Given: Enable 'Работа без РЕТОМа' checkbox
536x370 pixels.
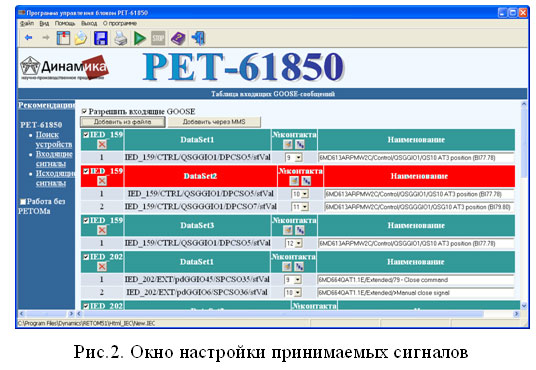Looking at the screenshot, I should pos(23,201).
